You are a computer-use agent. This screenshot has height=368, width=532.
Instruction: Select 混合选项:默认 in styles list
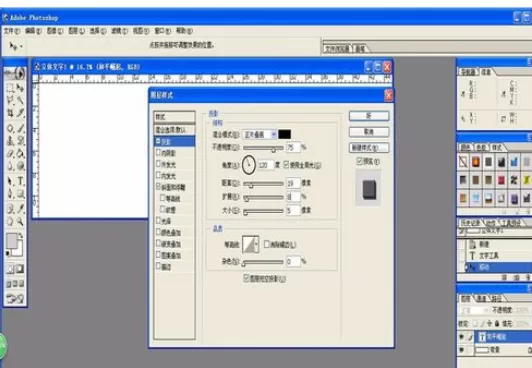tap(174, 130)
